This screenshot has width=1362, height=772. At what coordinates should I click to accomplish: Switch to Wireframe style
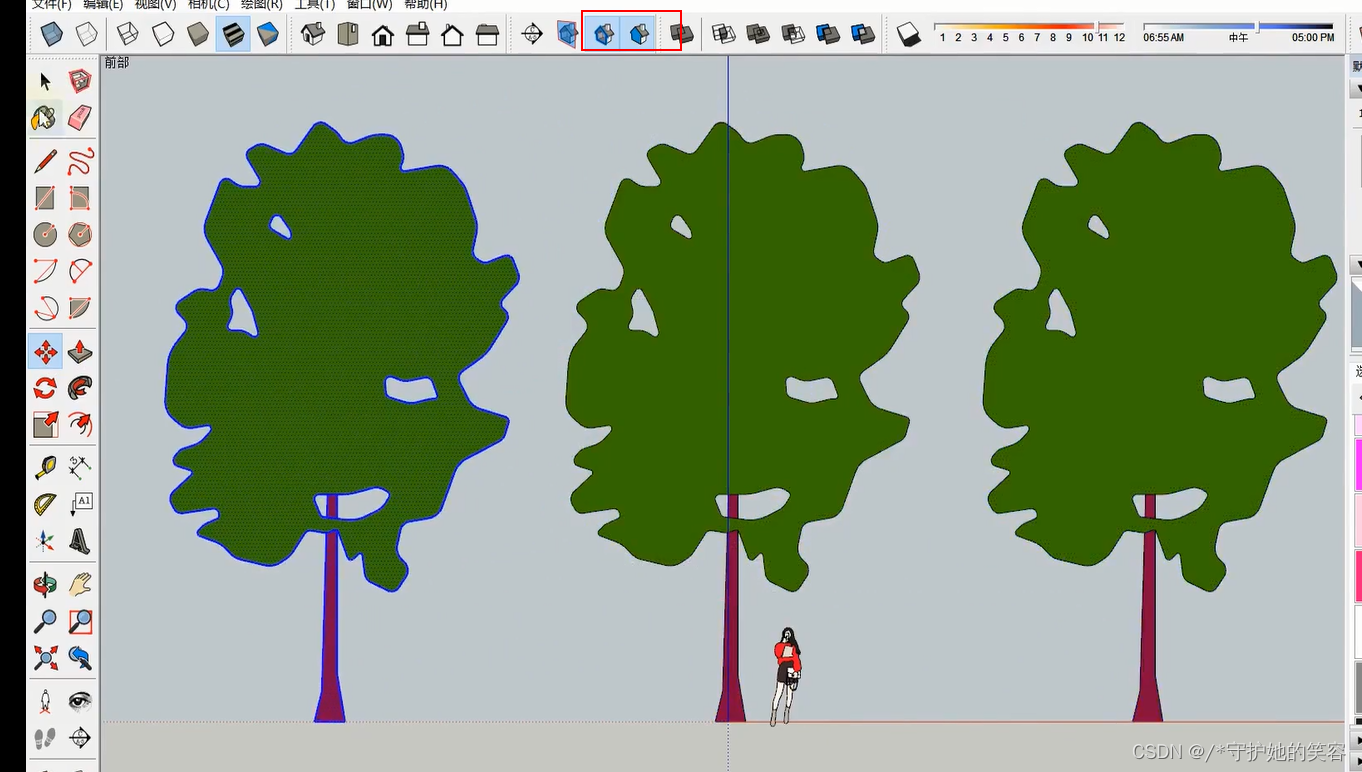click(128, 35)
